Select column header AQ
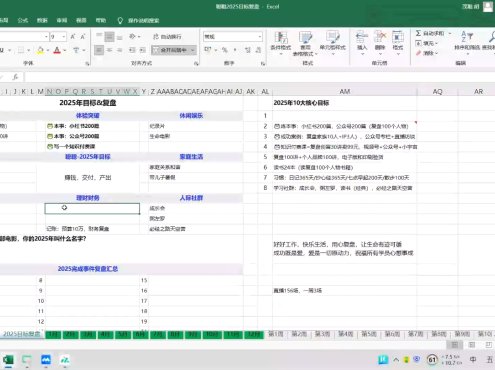The image size is (495, 370). coord(437,91)
